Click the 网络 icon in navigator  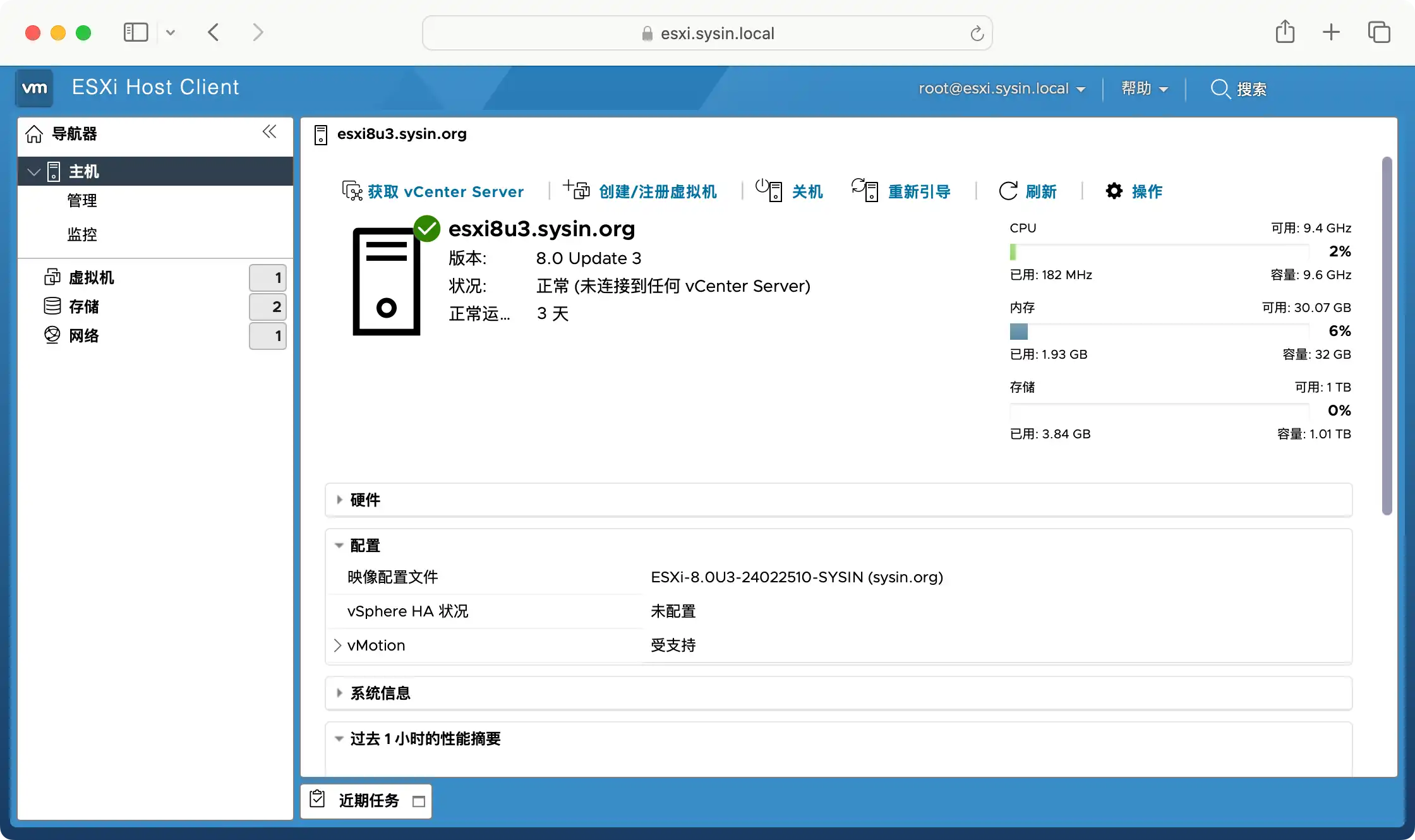coord(52,335)
